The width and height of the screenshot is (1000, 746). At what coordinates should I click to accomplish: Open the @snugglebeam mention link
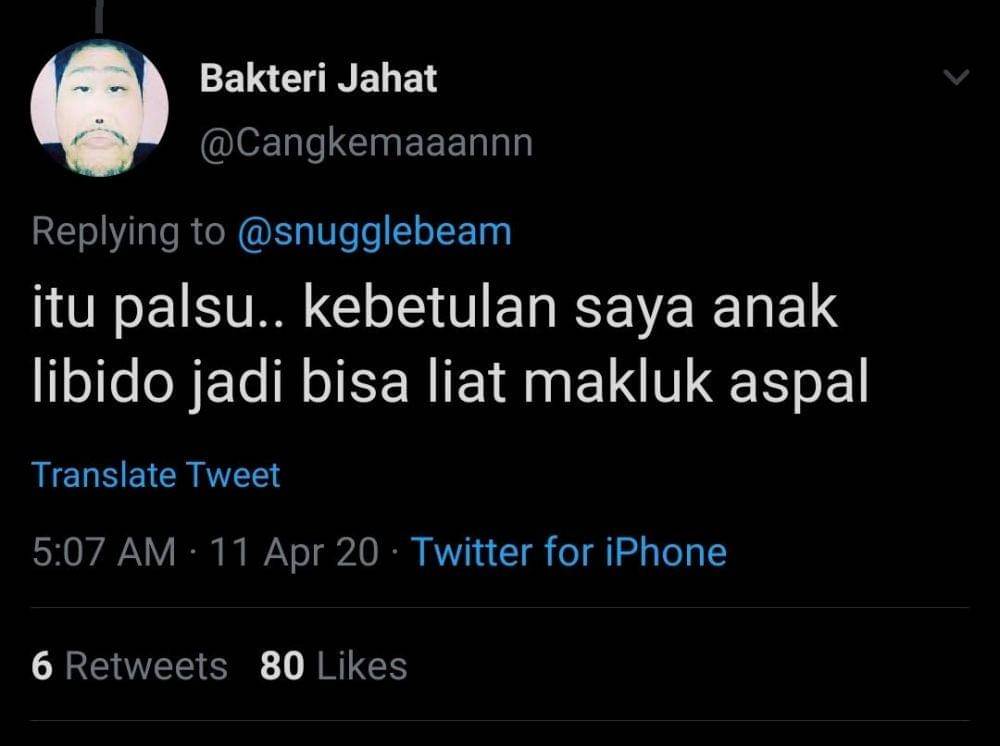click(373, 232)
